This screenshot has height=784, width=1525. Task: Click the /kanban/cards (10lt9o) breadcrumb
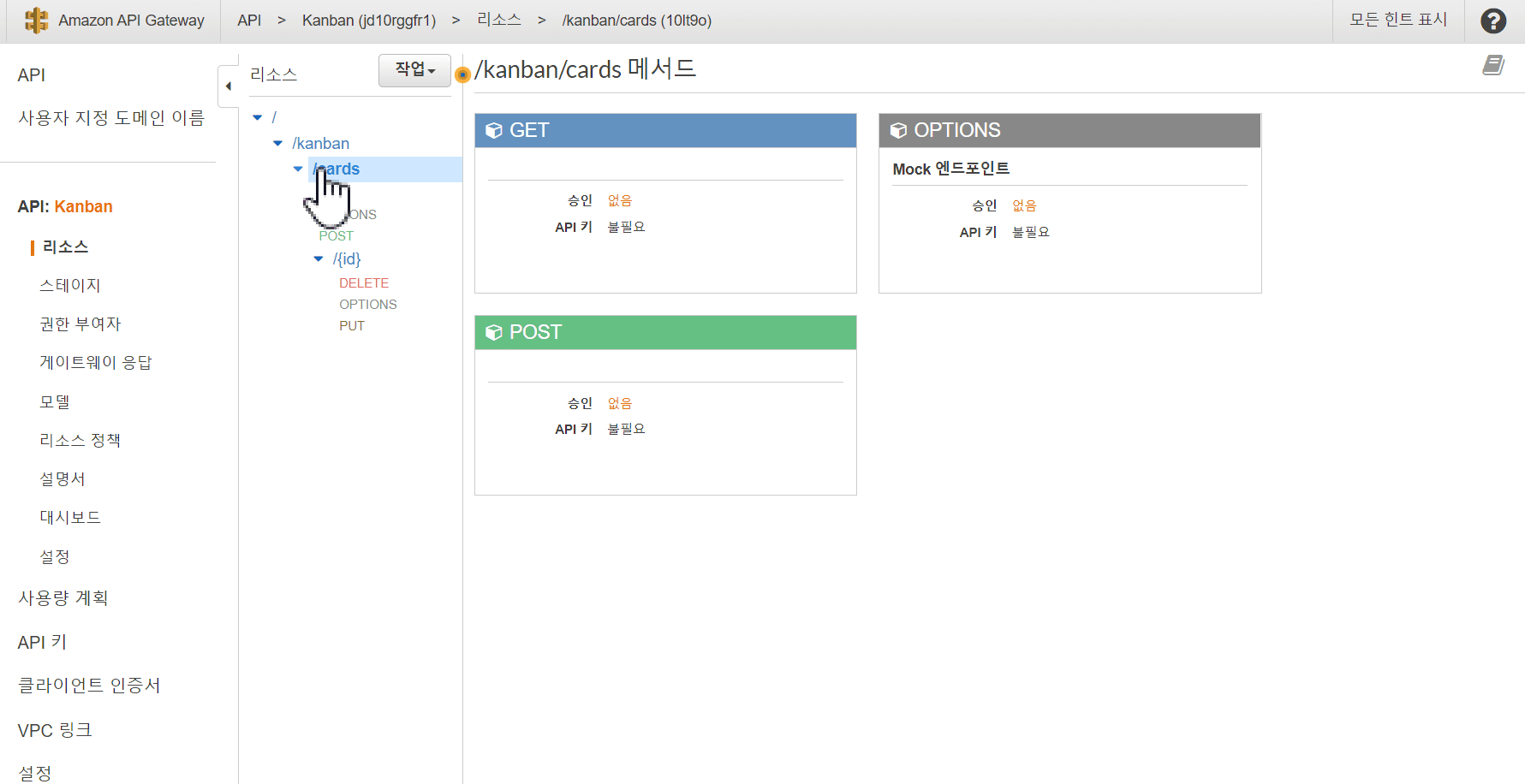(637, 21)
